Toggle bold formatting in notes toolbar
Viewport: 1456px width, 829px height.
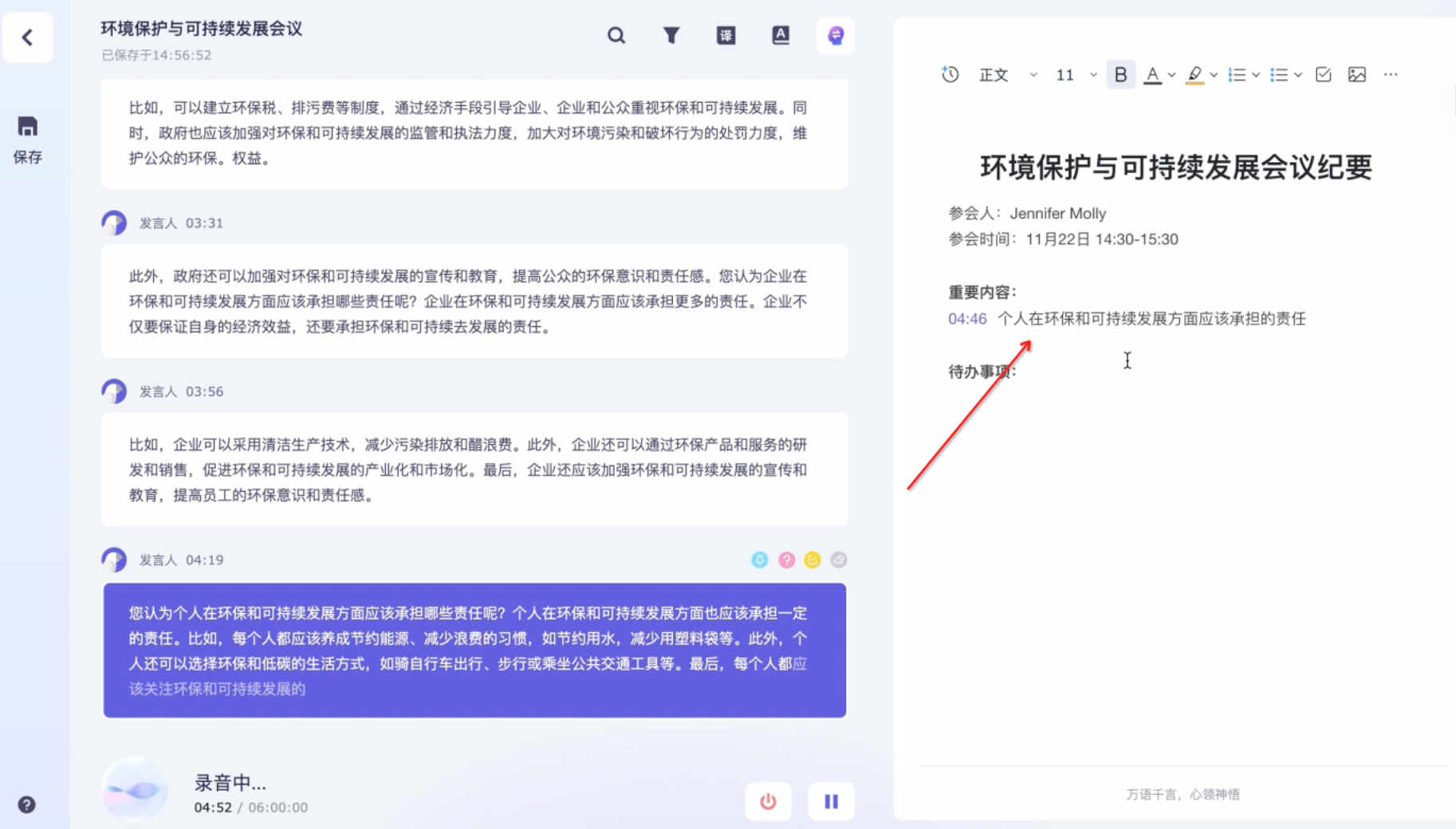click(x=1120, y=75)
